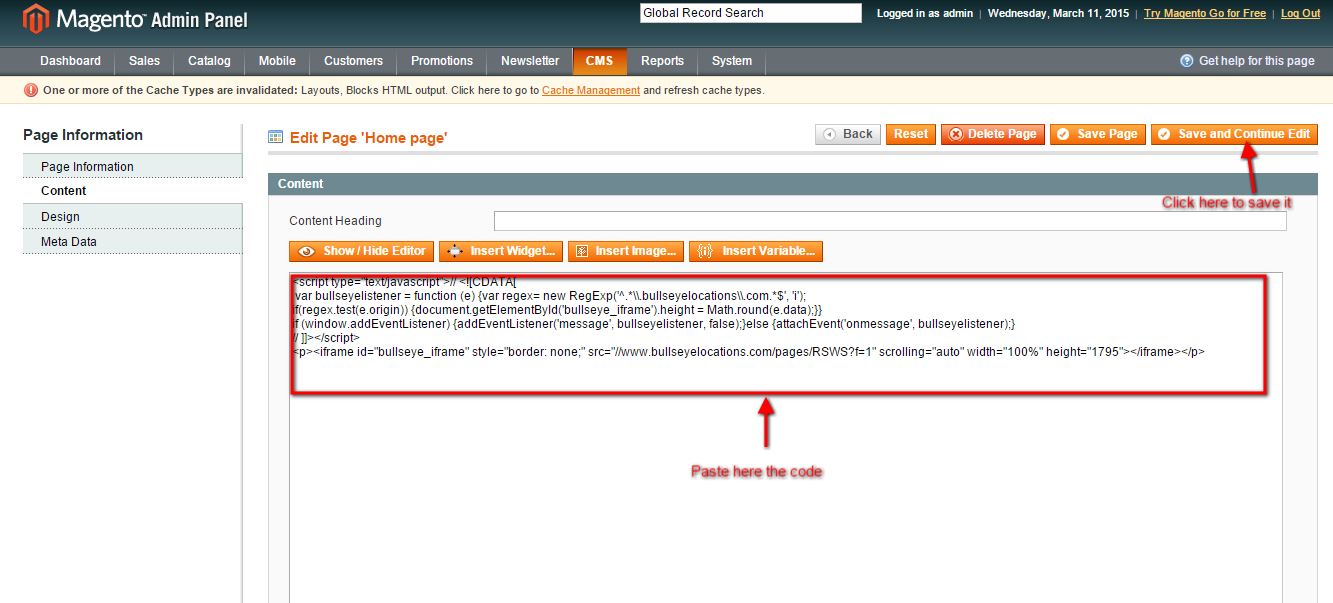Click the Save Page button
The height and width of the screenshot is (603, 1333).
(1098, 134)
